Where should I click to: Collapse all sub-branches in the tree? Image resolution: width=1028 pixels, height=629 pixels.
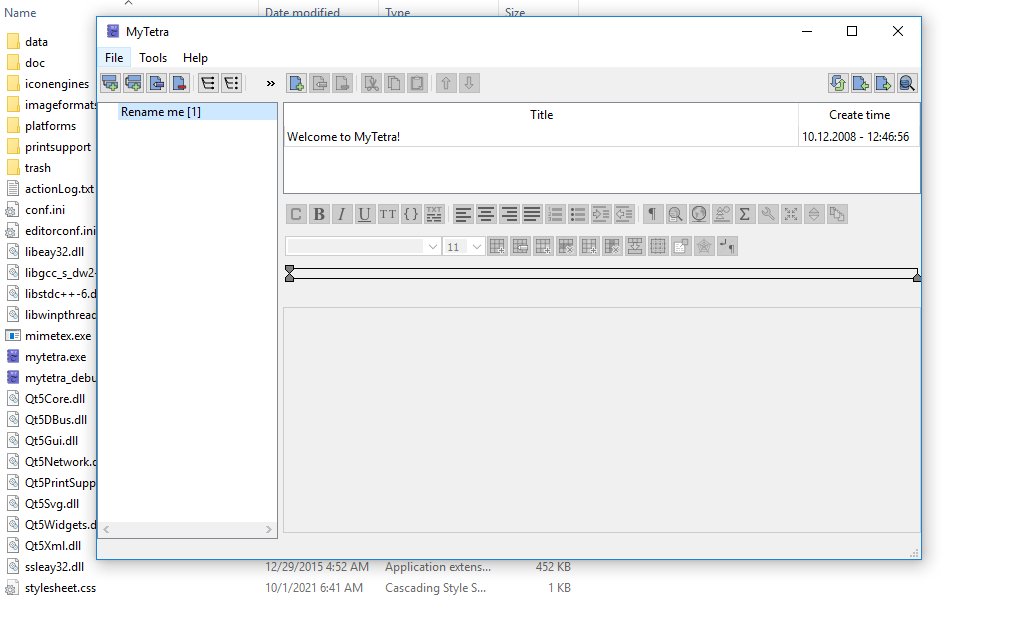[x=231, y=83]
